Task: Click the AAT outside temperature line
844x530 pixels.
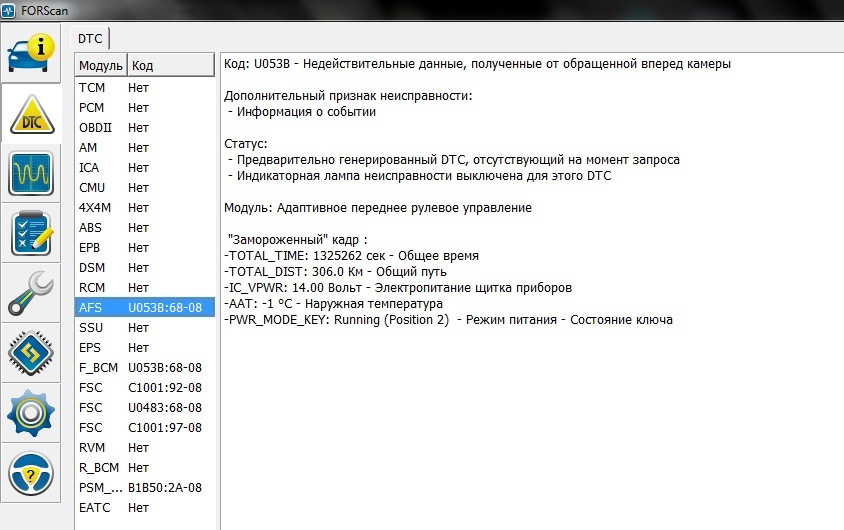Action: [x=333, y=304]
